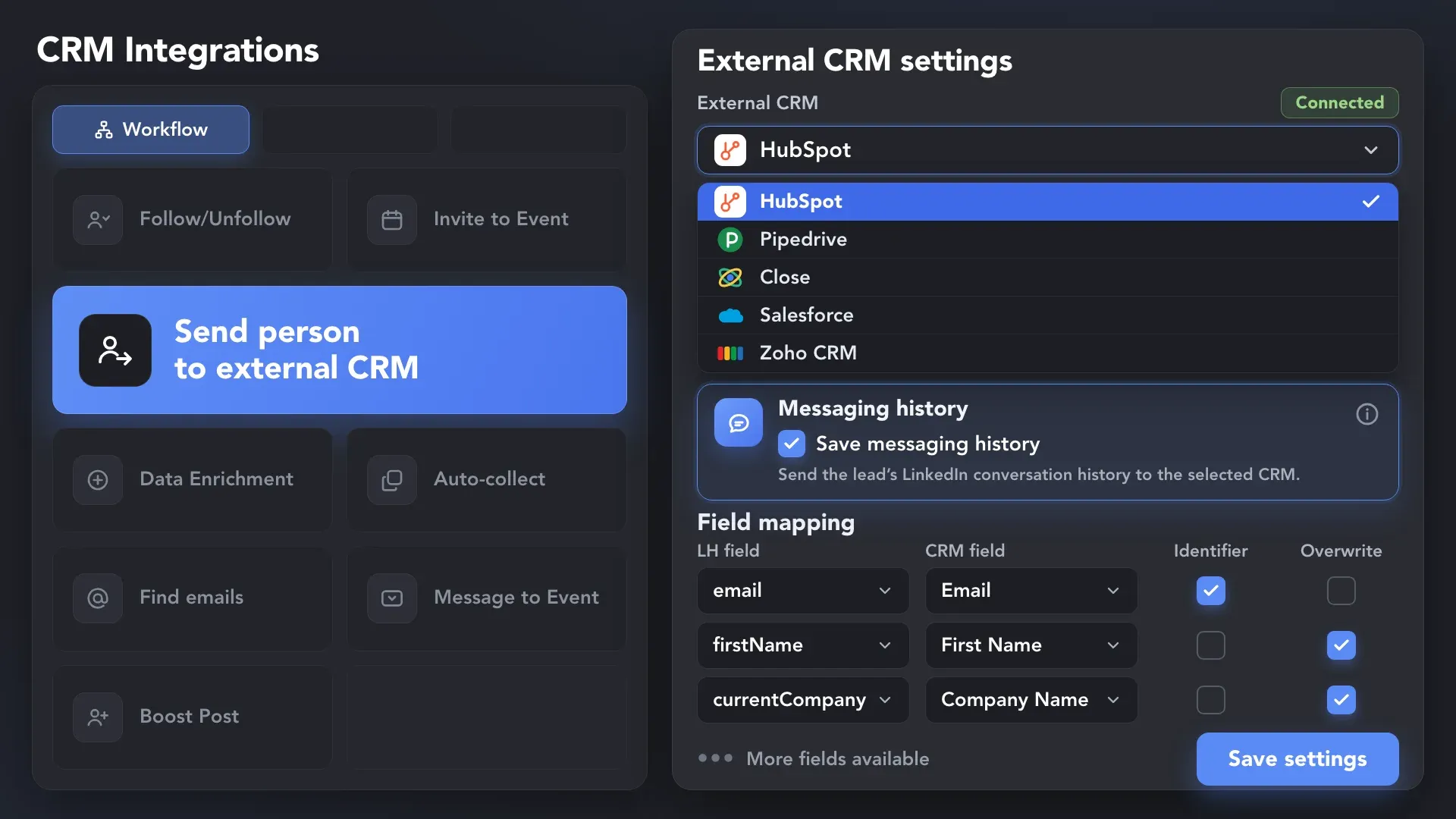1456x819 pixels.
Task: Open the firstName LH field dropdown
Action: coord(803,645)
